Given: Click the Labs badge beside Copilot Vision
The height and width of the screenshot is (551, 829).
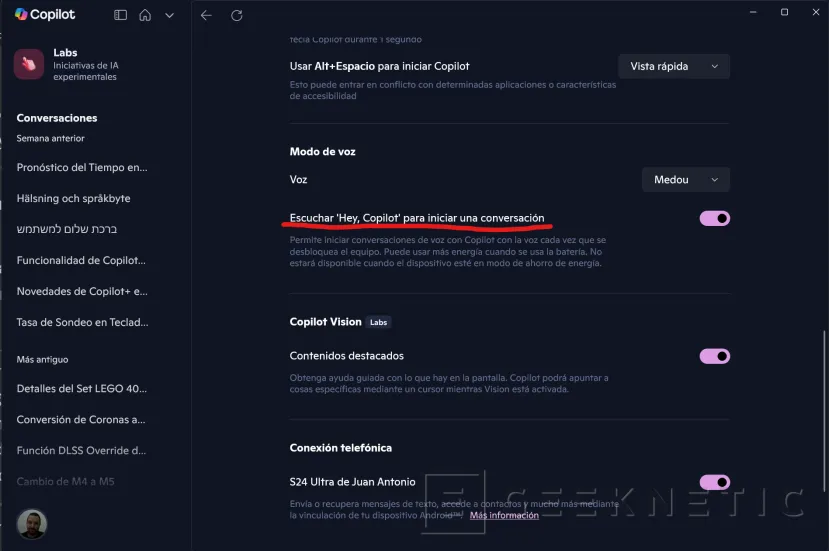Looking at the screenshot, I should coord(379,323).
